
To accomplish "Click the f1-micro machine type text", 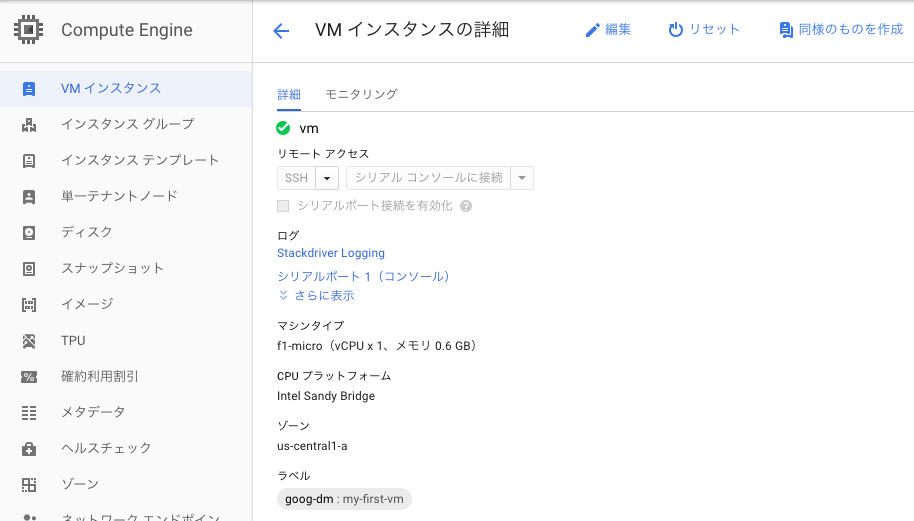I will point(377,346).
